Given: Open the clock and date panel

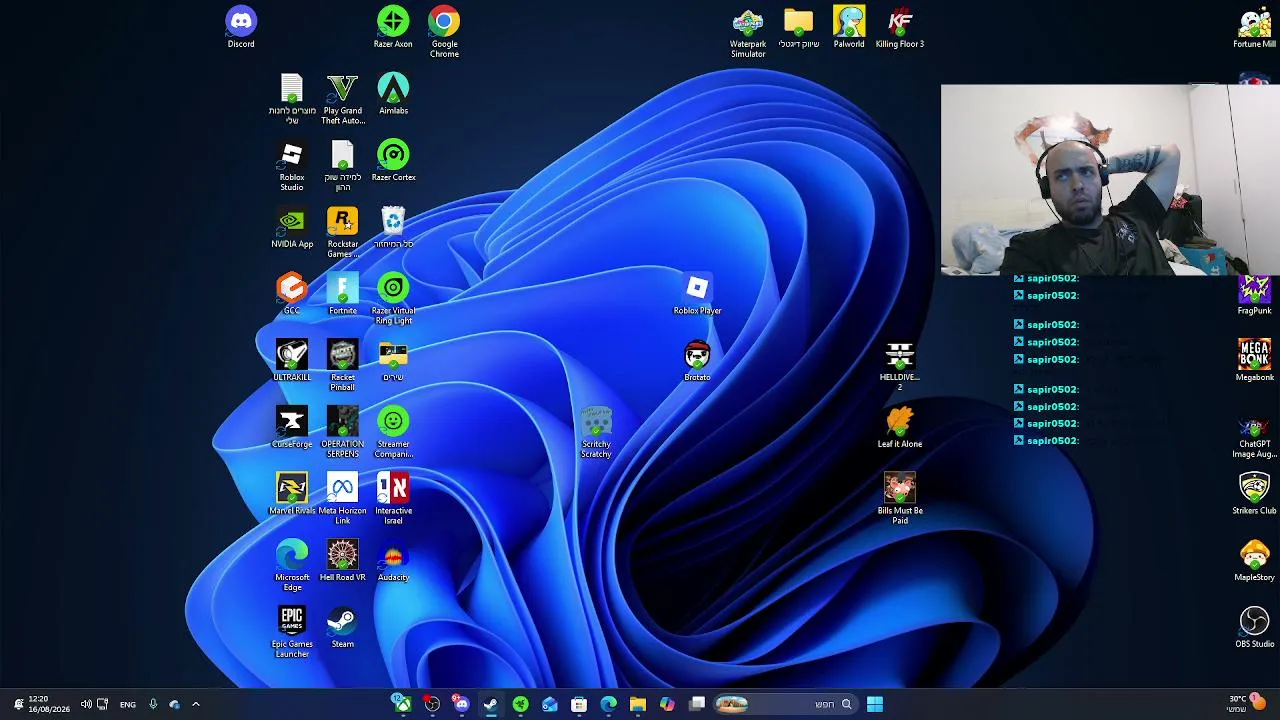Looking at the screenshot, I should coord(48,704).
